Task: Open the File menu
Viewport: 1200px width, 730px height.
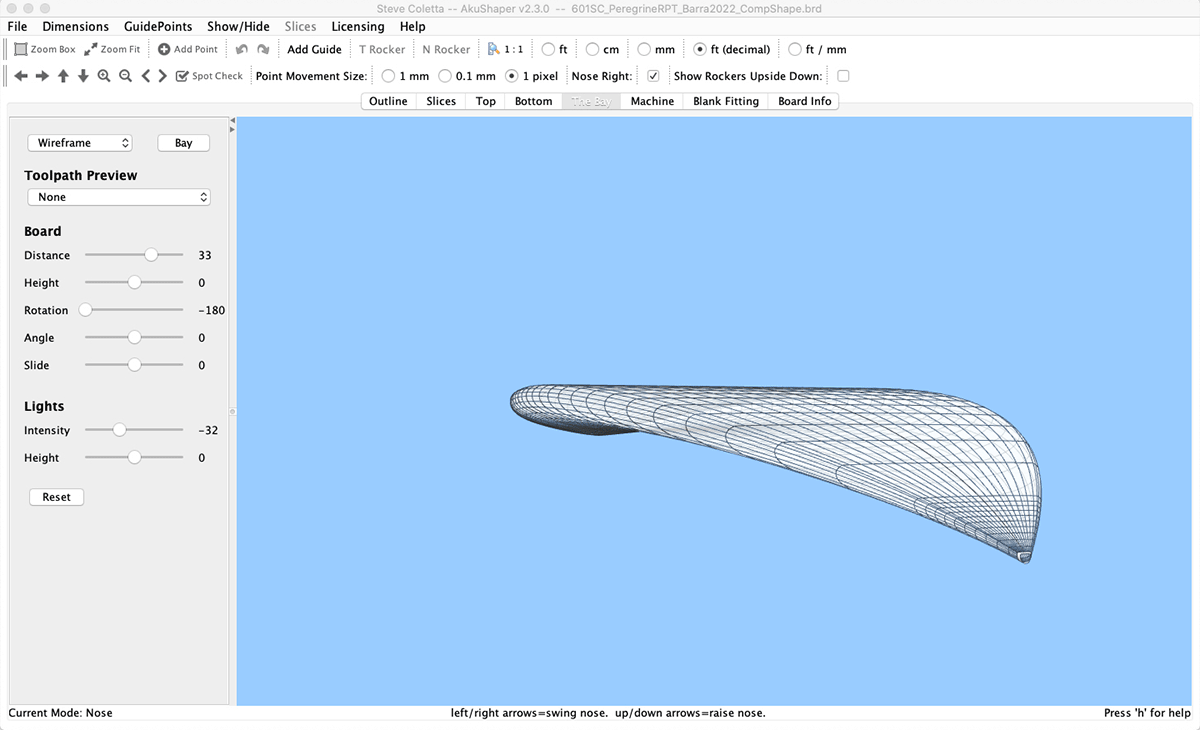Action: pos(17,27)
